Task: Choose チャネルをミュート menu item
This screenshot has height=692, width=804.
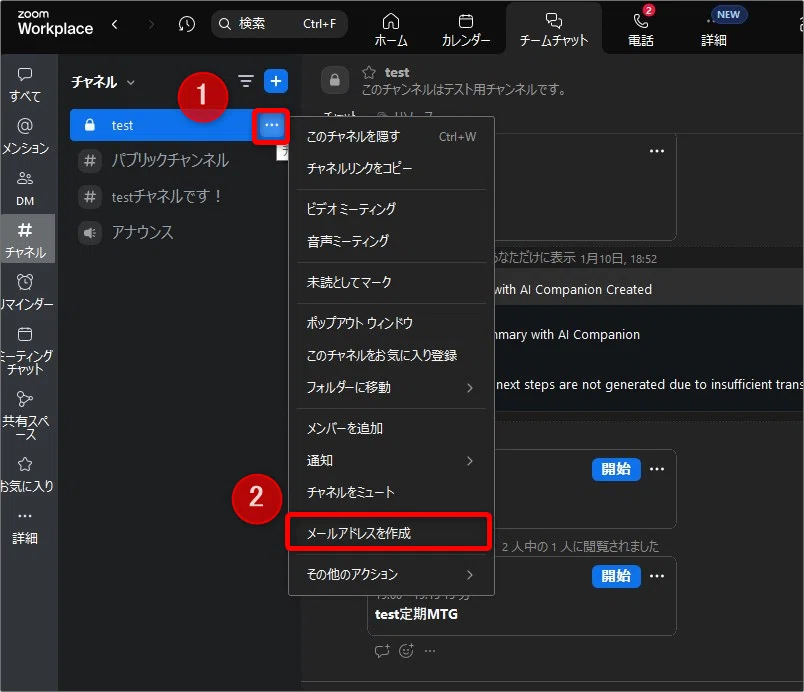Action: coord(391,493)
